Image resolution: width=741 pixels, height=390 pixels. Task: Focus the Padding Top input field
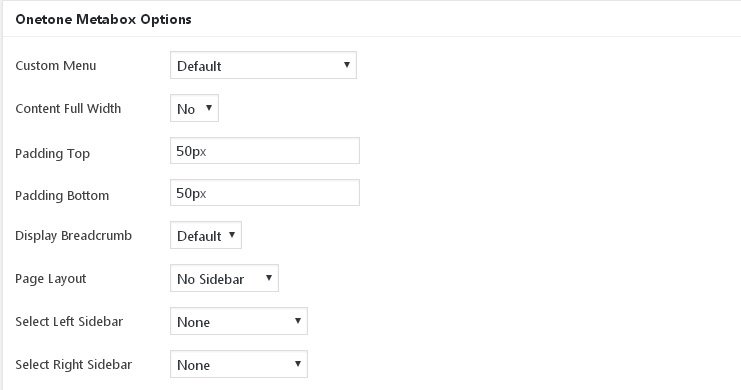coord(265,151)
